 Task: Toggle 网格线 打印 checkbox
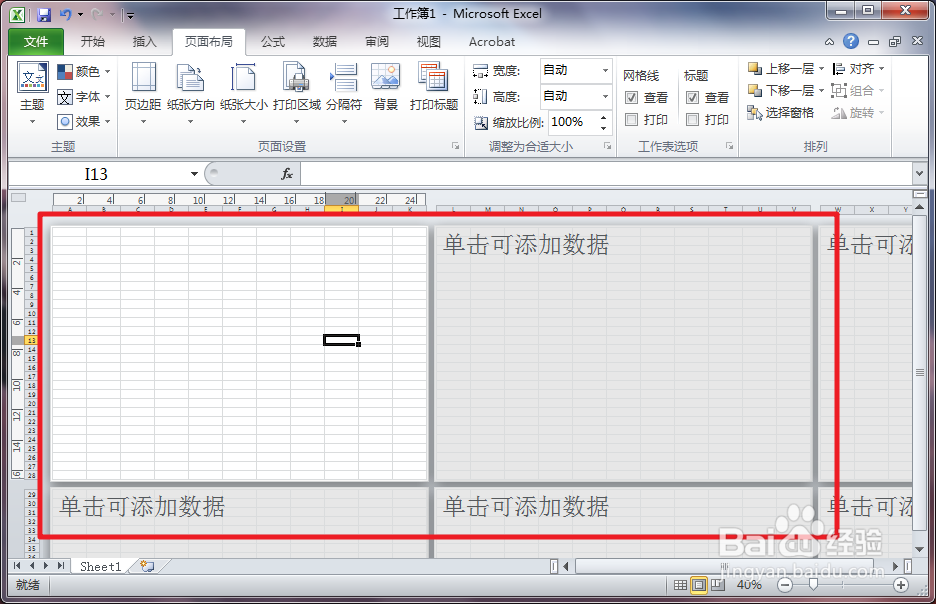click(631, 120)
